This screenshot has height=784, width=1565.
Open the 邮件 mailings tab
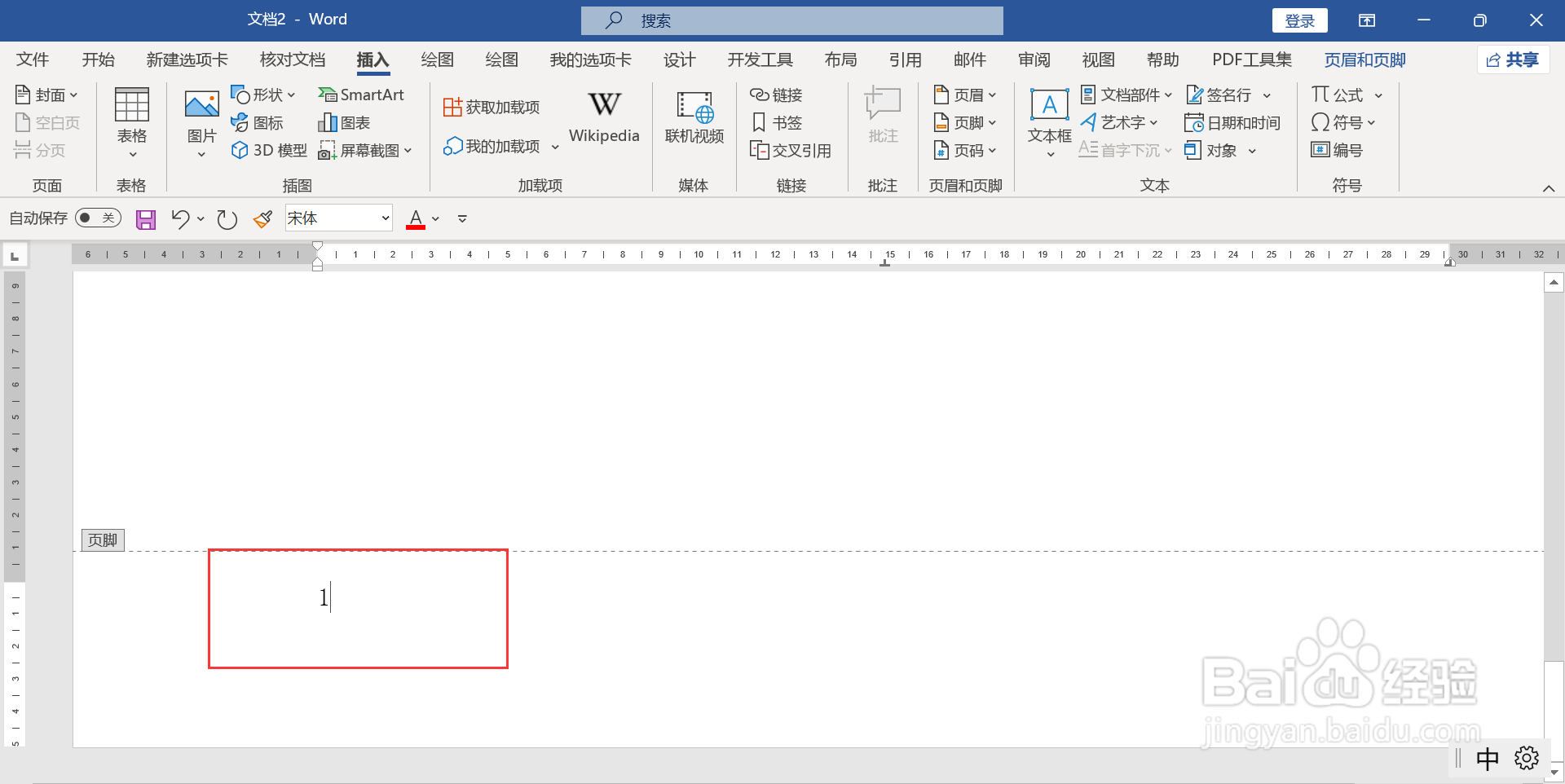[x=970, y=60]
